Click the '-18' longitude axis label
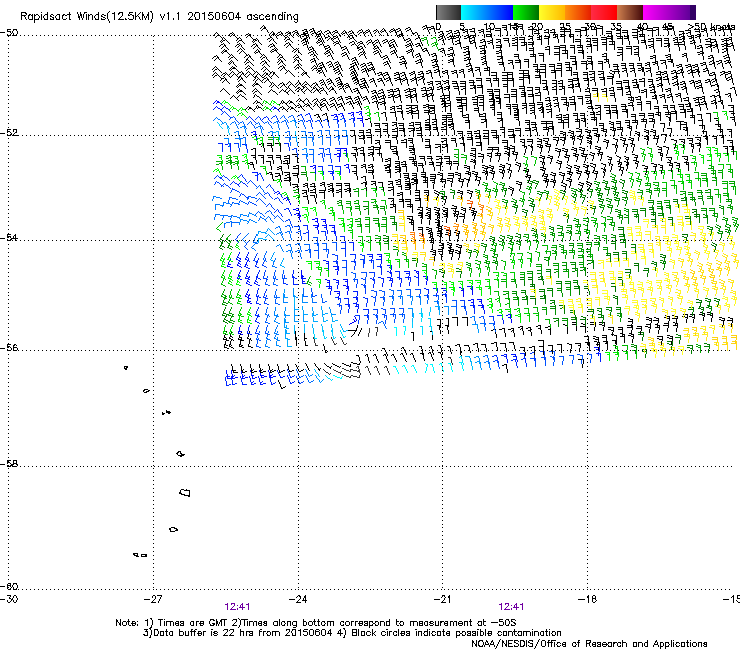The height and width of the screenshot is (650, 740). click(x=587, y=599)
